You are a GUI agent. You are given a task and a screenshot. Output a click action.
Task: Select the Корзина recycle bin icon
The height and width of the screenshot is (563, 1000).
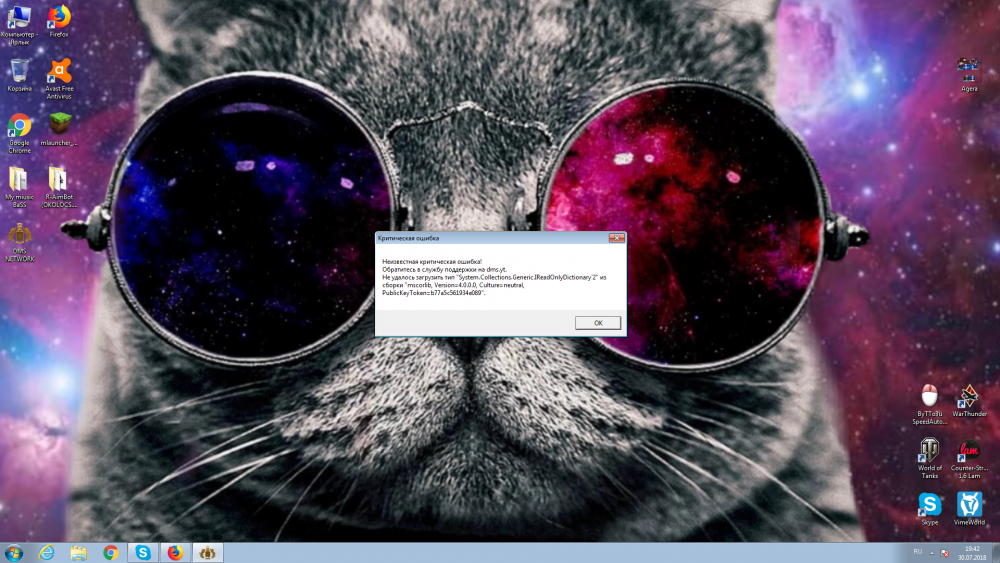pyautogui.click(x=19, y=72)
